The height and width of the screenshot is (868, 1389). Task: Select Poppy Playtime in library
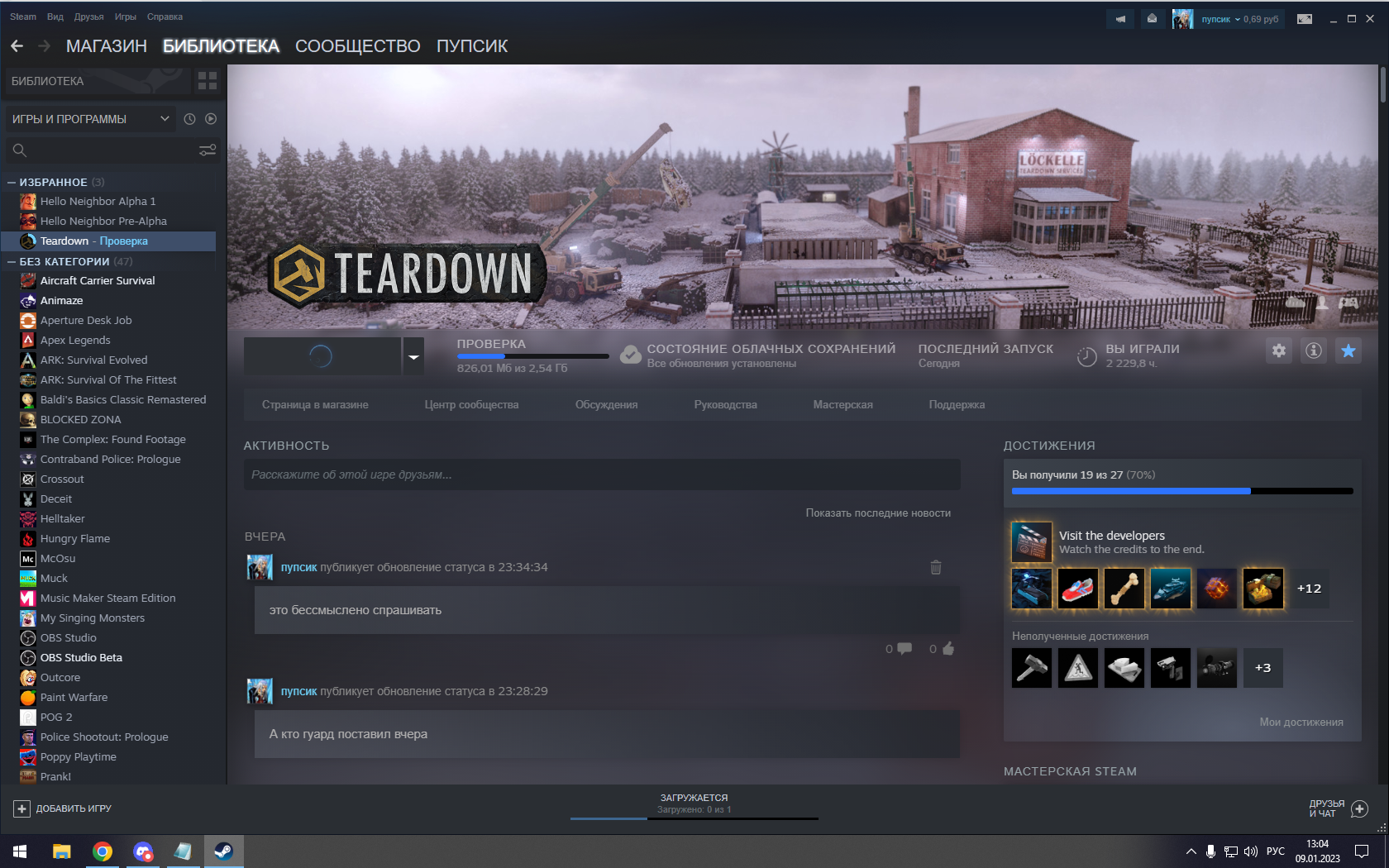click(79, 756)
